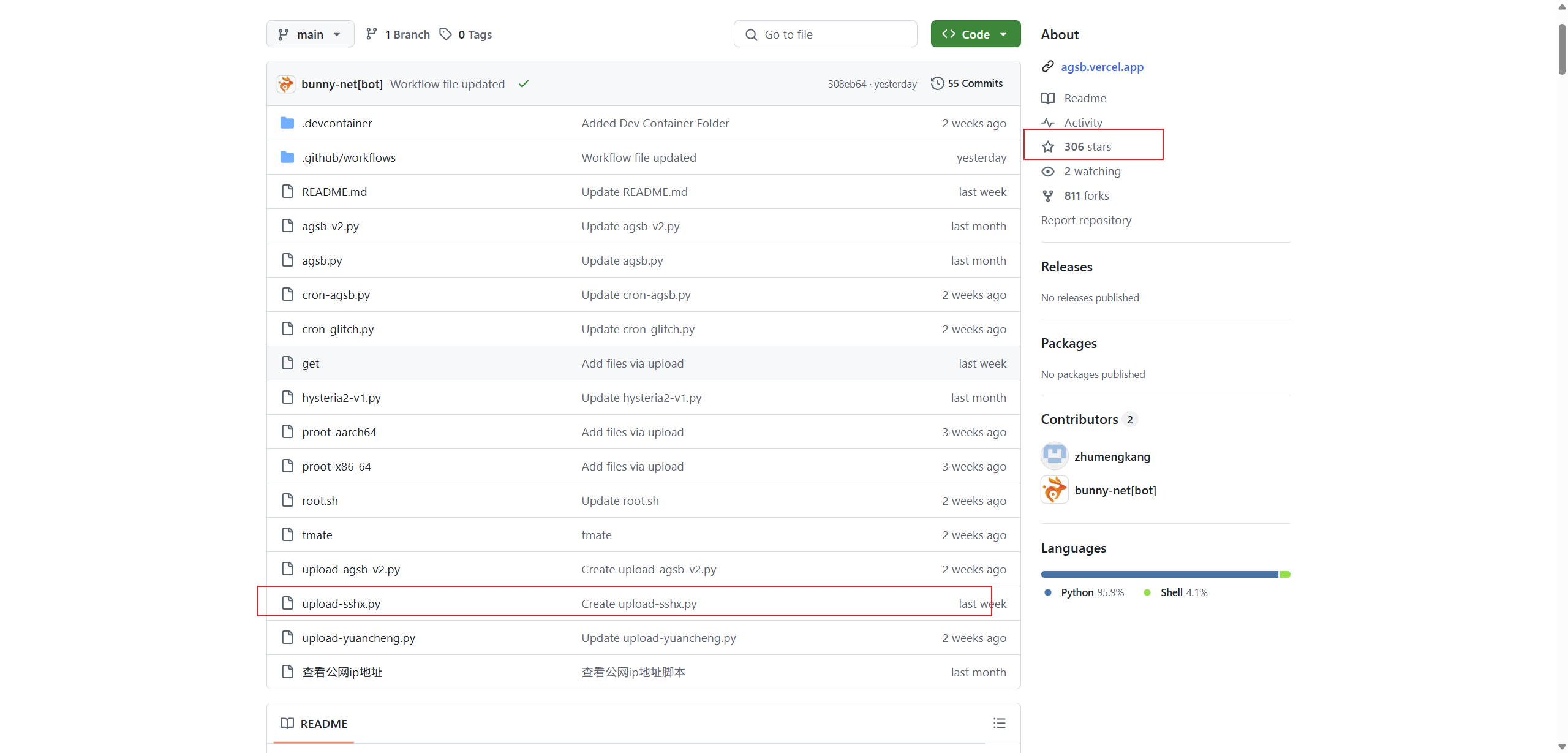Open the Workflow file updated latest commit message
The image size is (1568, 753).
tap(447, 84)
